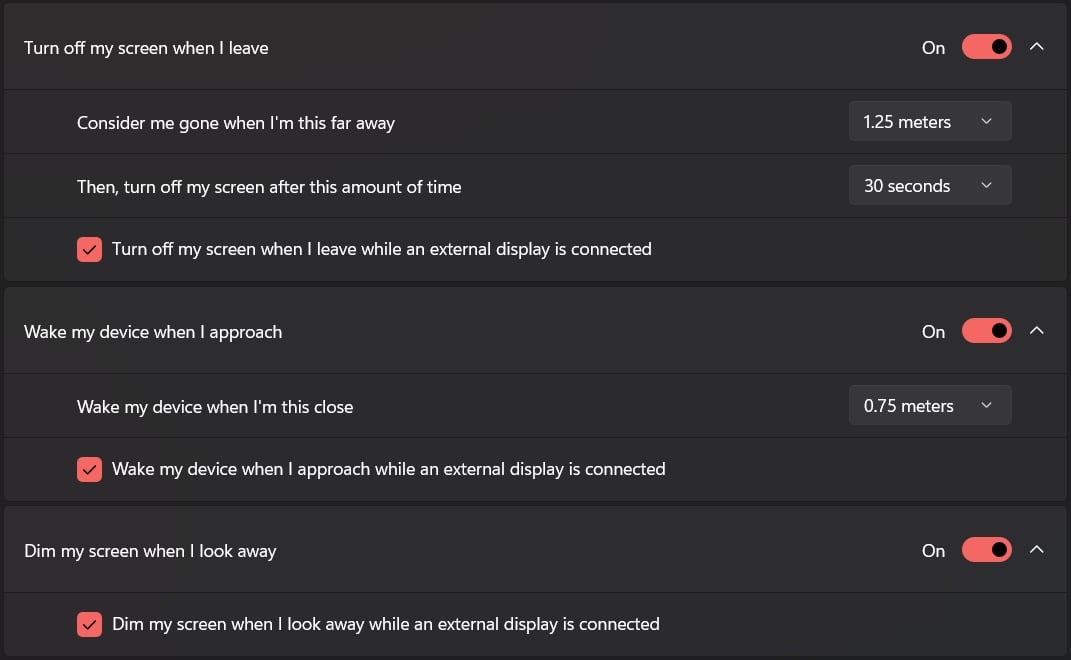Click the On label beside Dim my screen toggle
Image resolution: width=1071 pixels, height=660 pixels.
click(933, 551)
